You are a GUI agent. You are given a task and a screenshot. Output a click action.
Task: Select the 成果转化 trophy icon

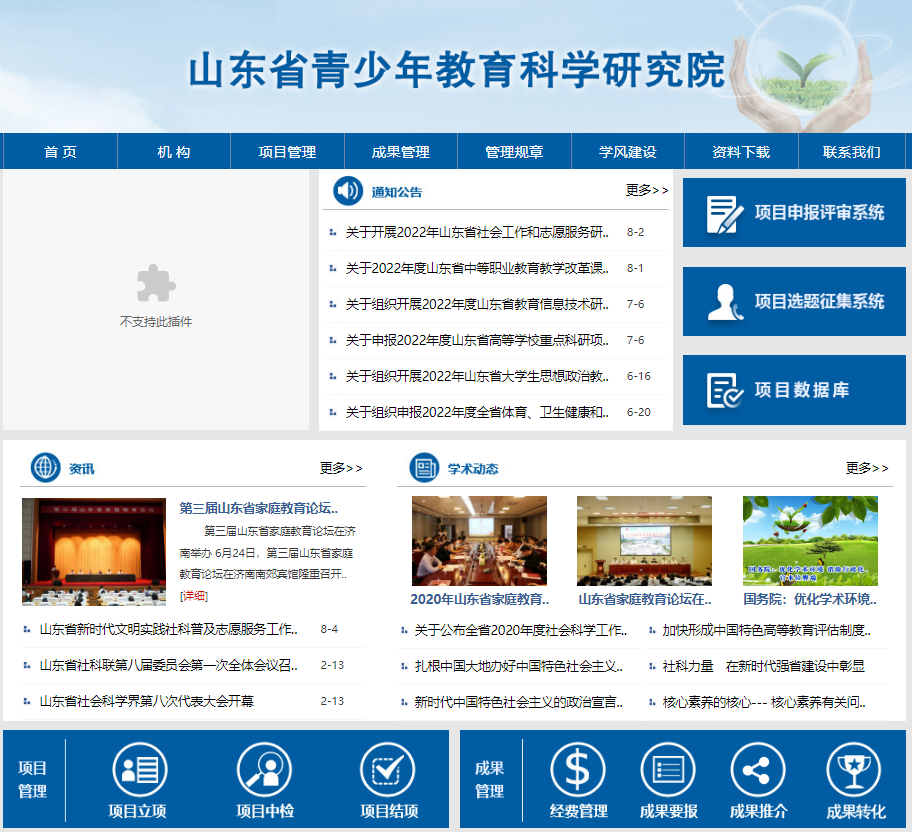pos(853,770)
